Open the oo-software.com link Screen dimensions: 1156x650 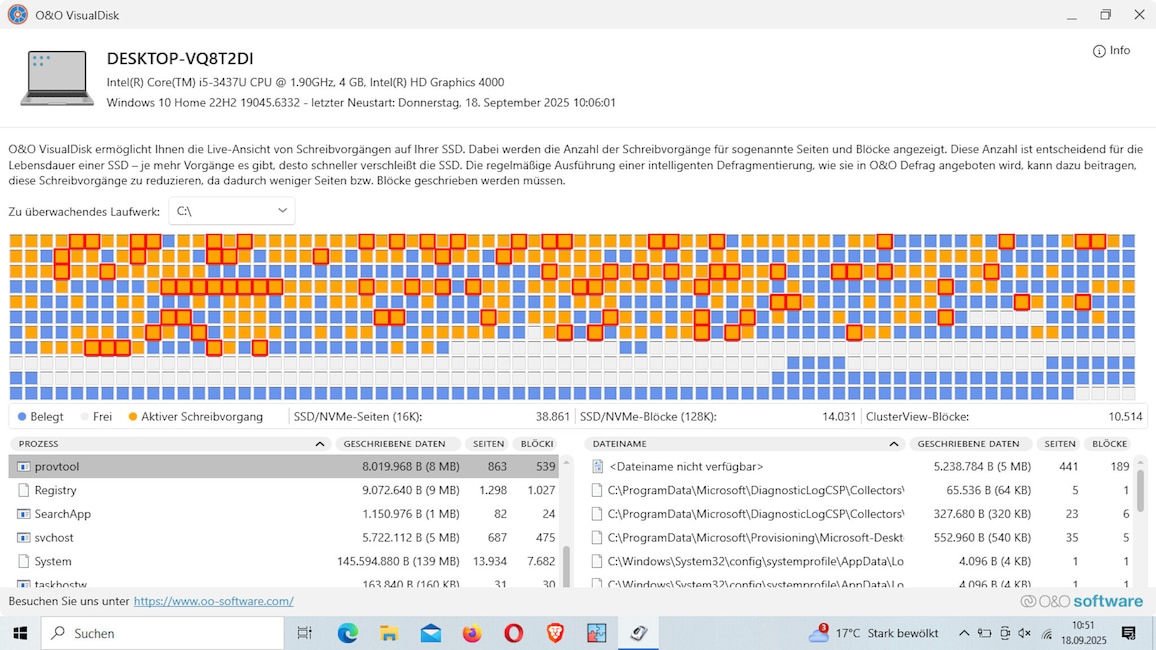[214, 601]
